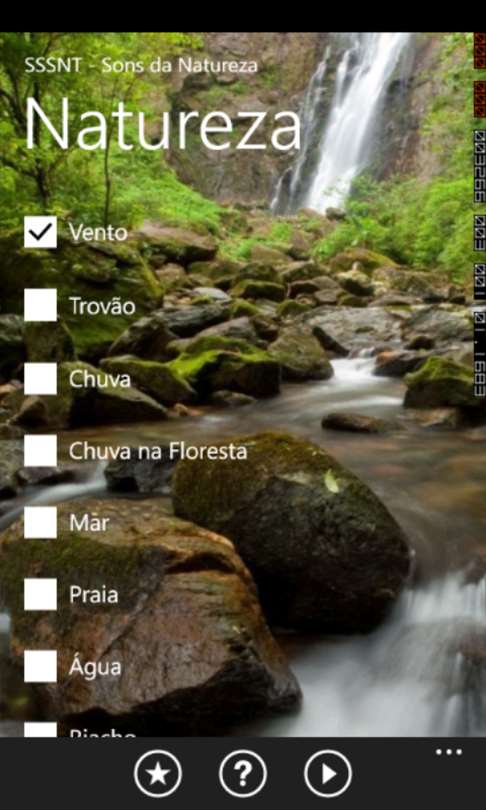This screenshot has width=486, height=810.
Task: Tap the star favorites icon
Action: coord(158,773)
